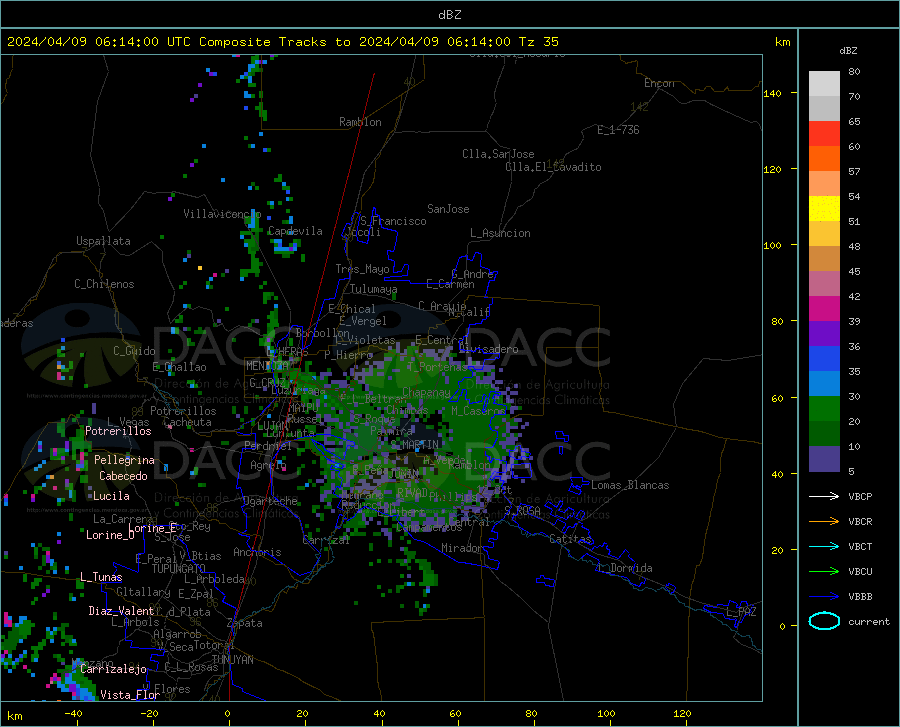The width and height of the screenshot is (900, 727).
Task: Click the S_ROSA label
Action: 522,510
